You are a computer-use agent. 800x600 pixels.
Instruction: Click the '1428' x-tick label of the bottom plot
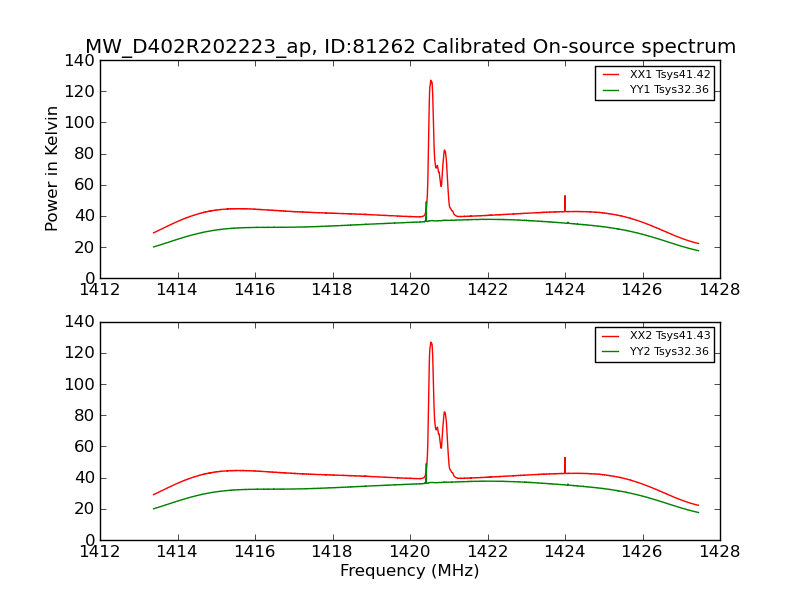[719, 552]
